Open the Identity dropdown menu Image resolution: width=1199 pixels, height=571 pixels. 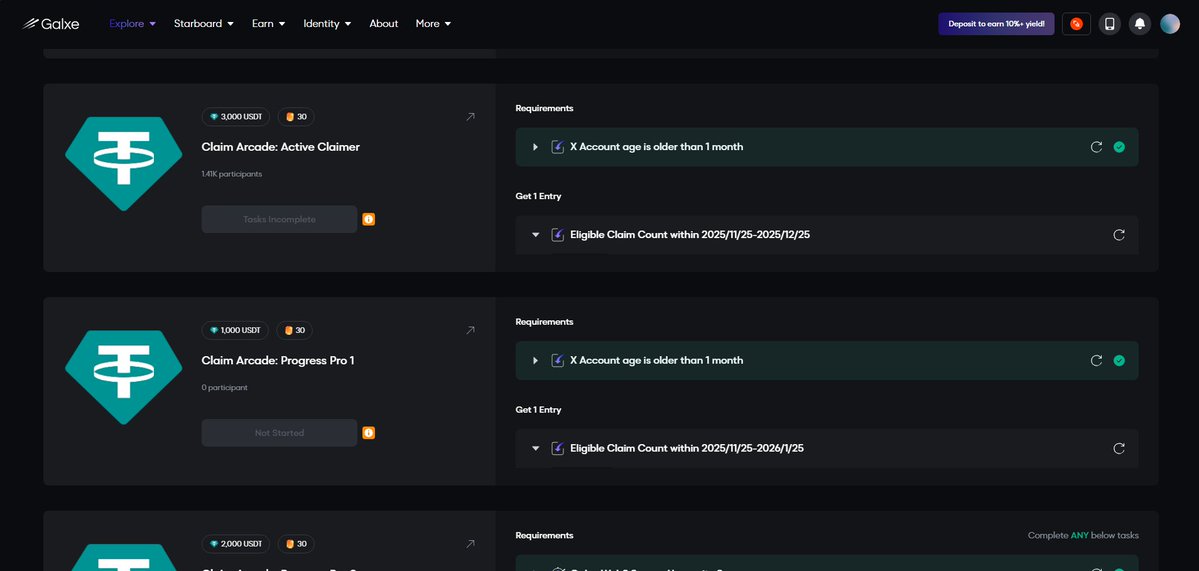tap(327, 24)
